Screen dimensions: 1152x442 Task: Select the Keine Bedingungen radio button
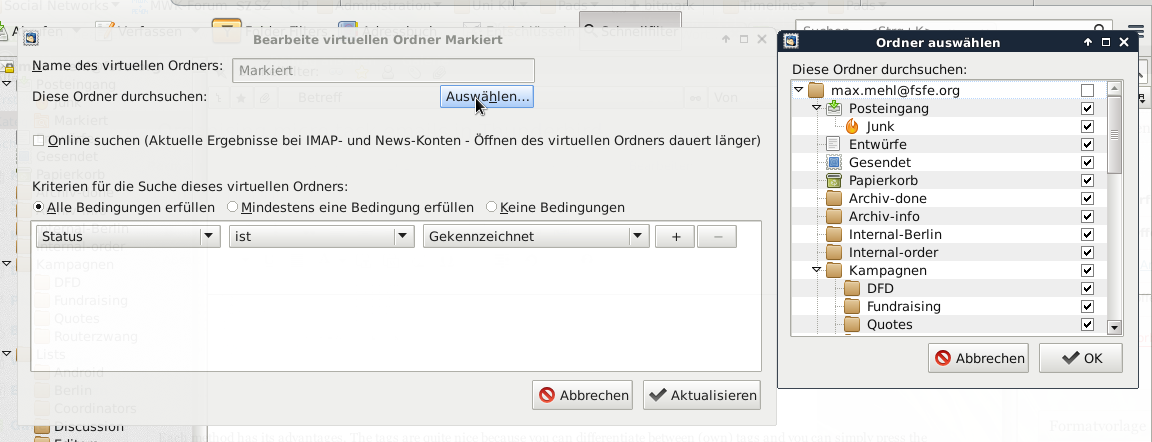pos(491,208)
